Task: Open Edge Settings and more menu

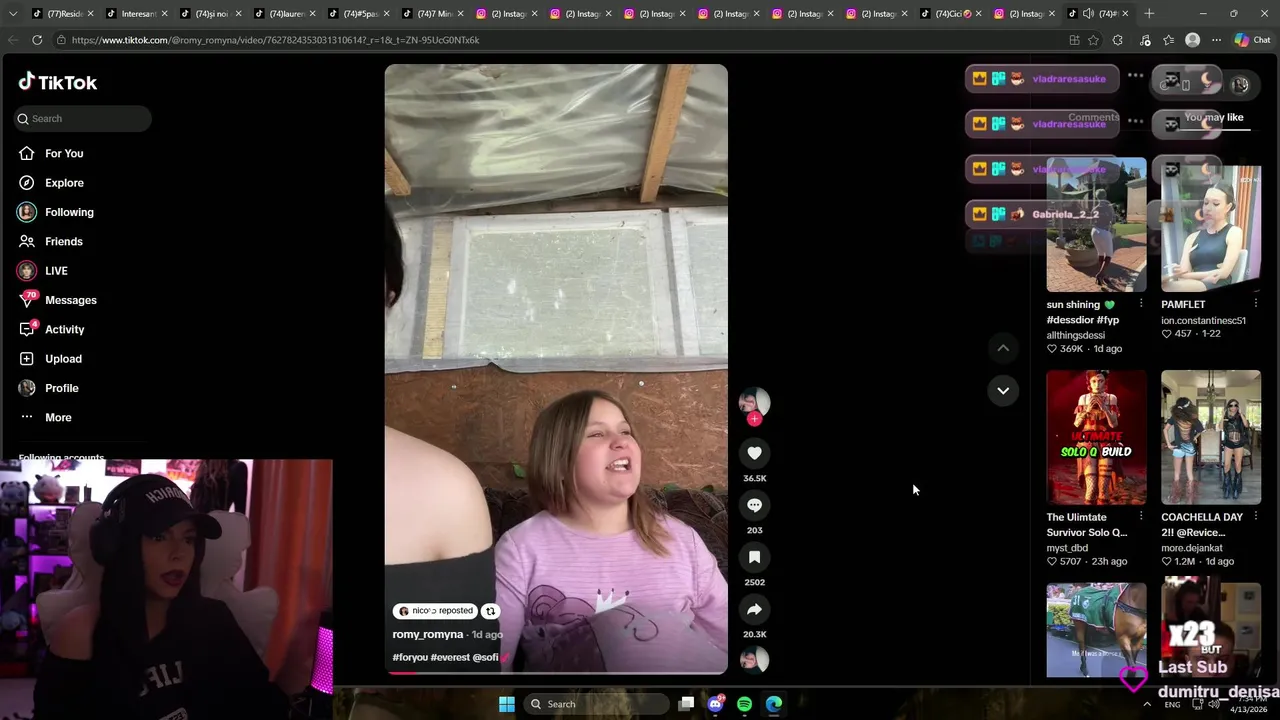Action: (x=1216, y=40)
